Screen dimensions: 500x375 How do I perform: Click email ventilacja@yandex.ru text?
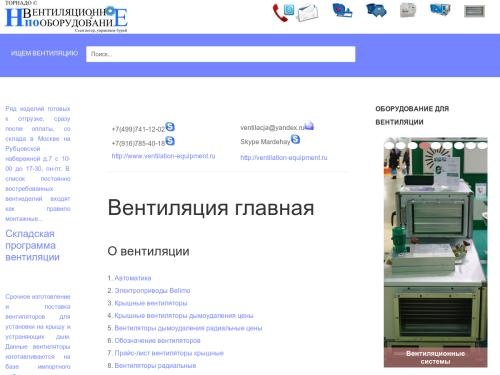[272, 128]
